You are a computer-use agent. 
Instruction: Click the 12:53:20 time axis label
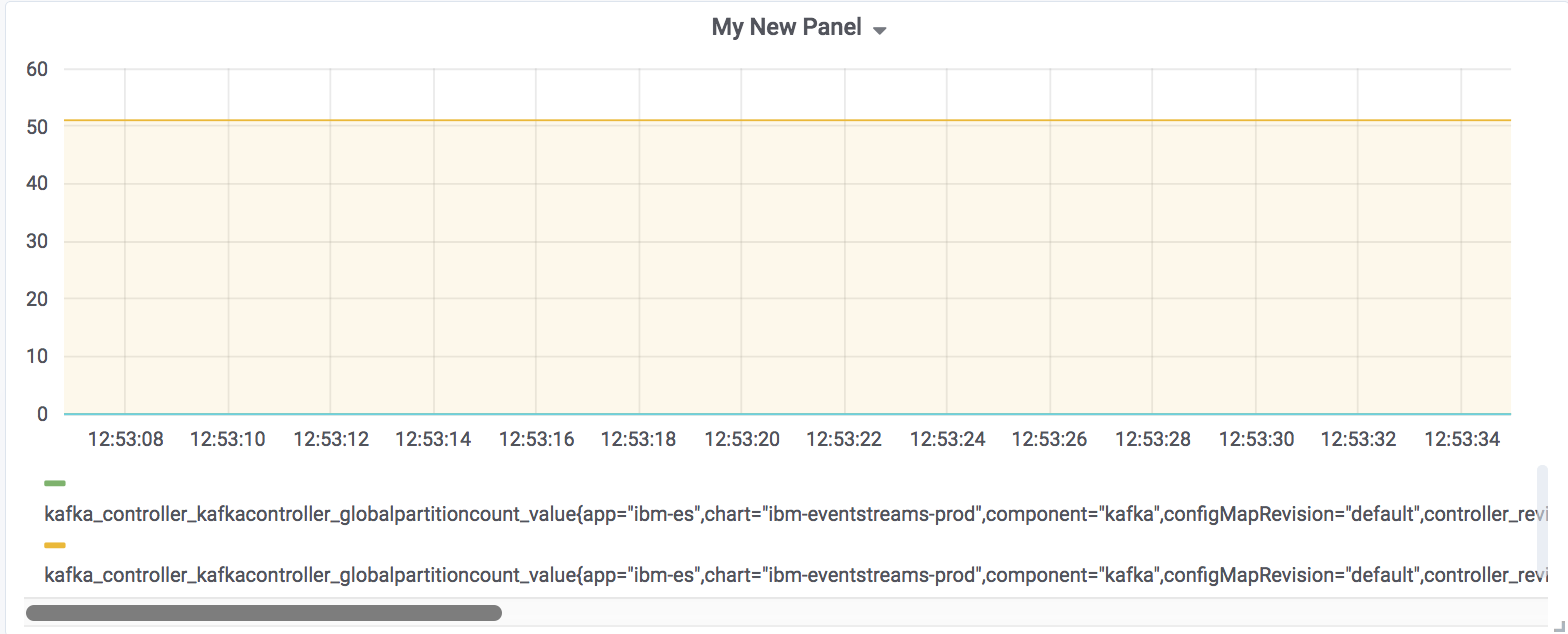pos(742,439)
